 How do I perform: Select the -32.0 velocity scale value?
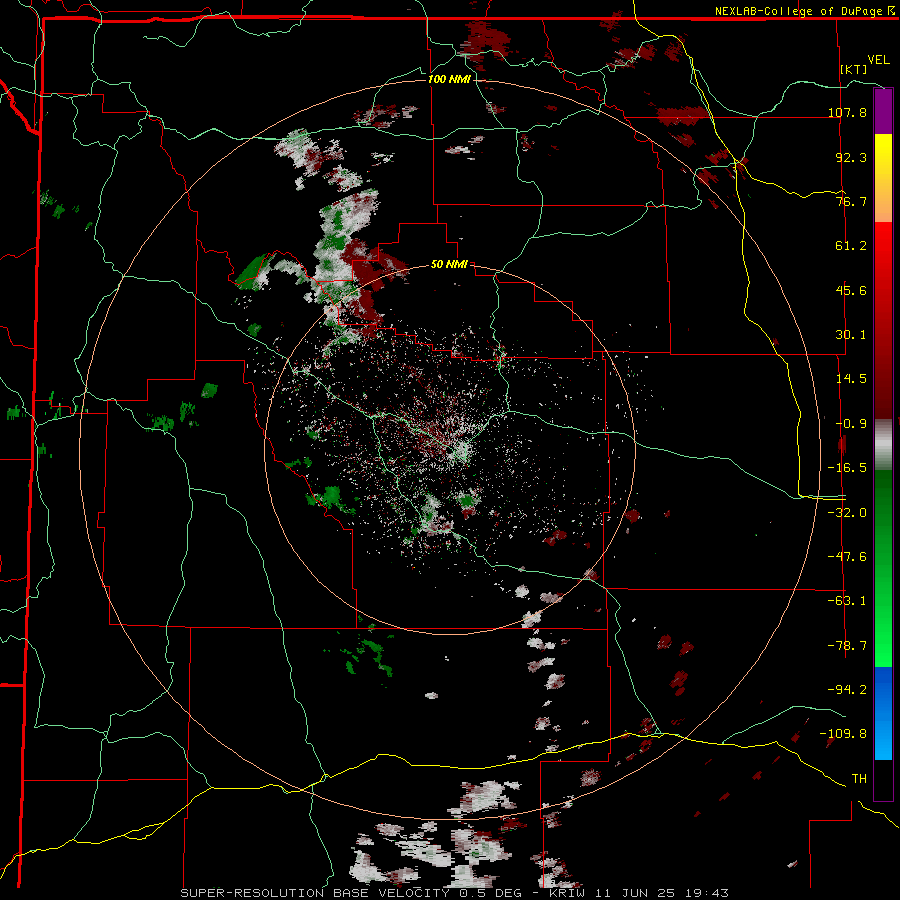[848, 513]
